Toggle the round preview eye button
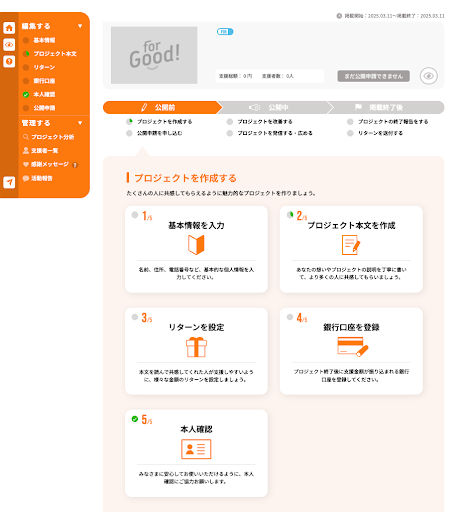The height and width of the screenshot is (512, 463). (429, 76)
